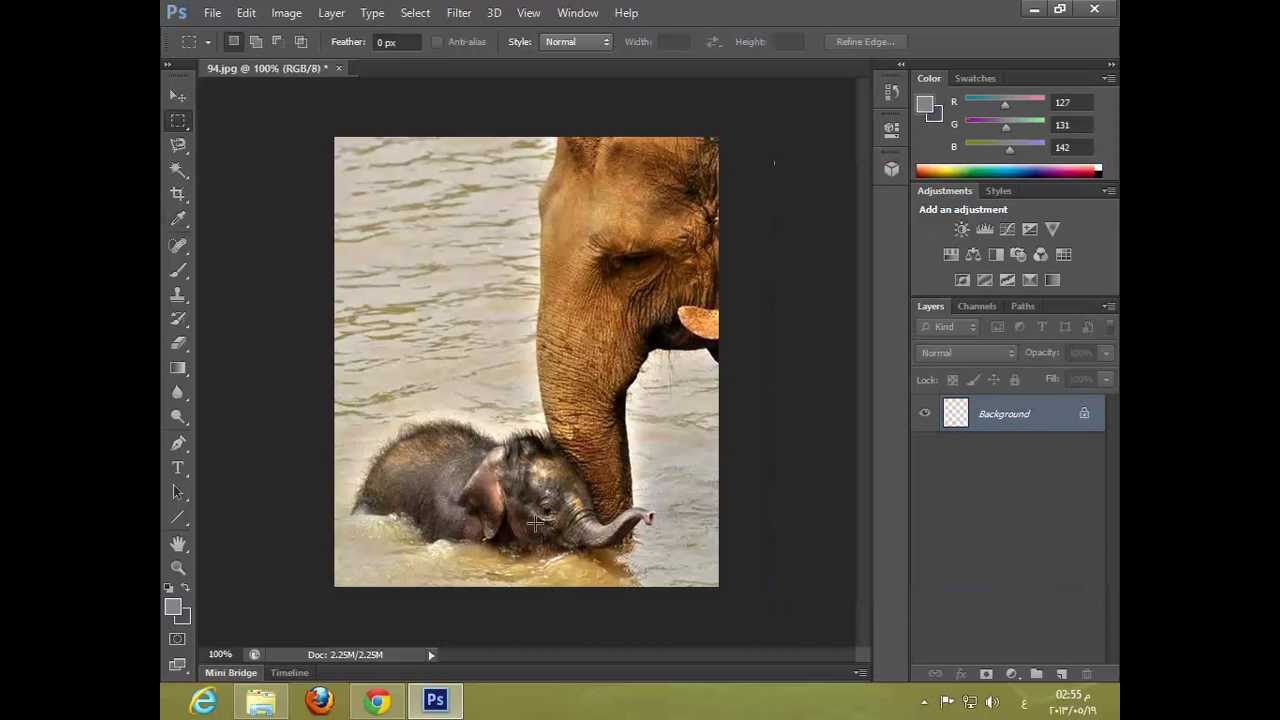Viewport: 1280px width, 720px height.
Task: Select the Healing Brush tool
Action: click(178, 245)
